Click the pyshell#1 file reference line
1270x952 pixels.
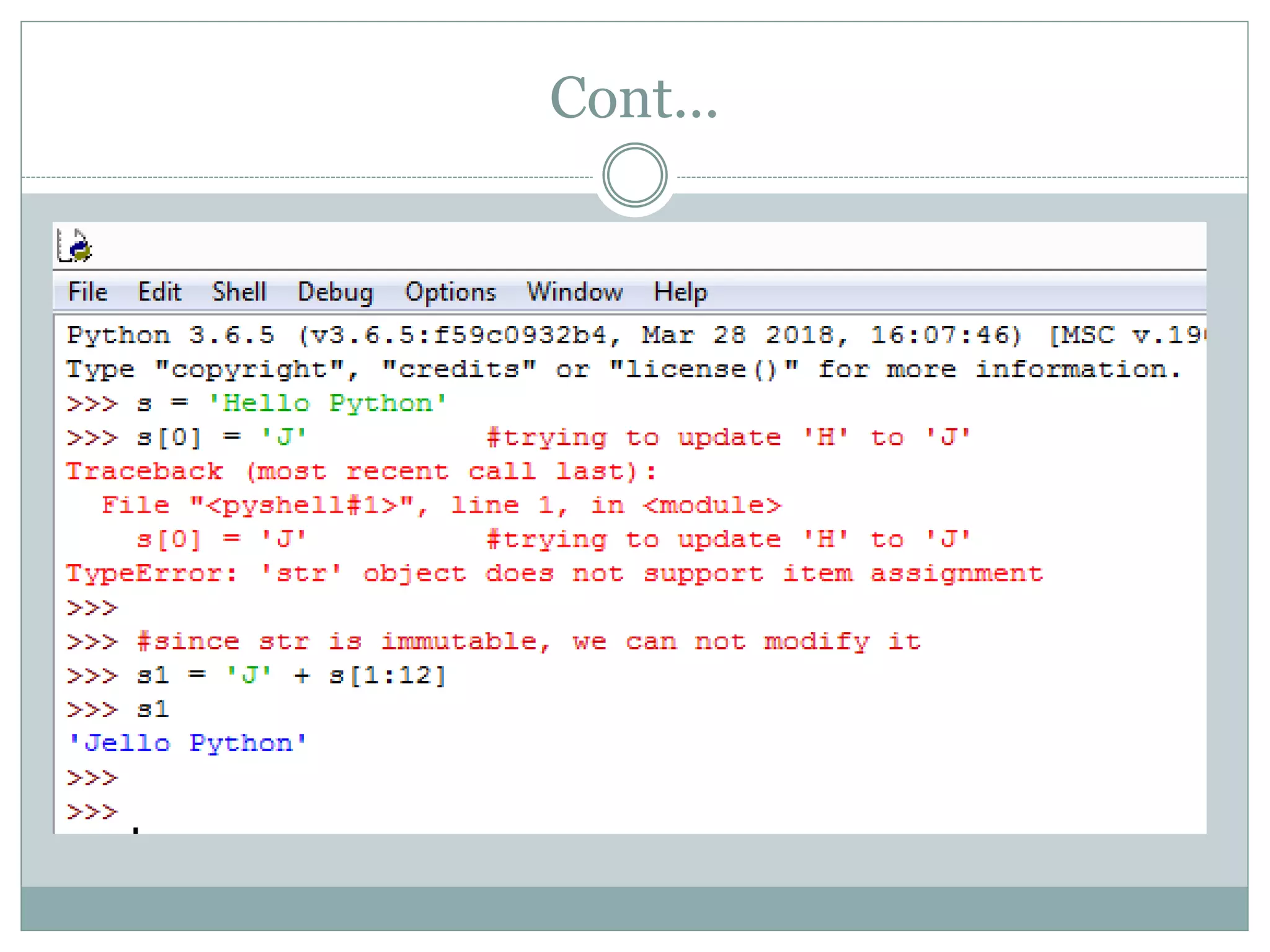click(442, 506)
